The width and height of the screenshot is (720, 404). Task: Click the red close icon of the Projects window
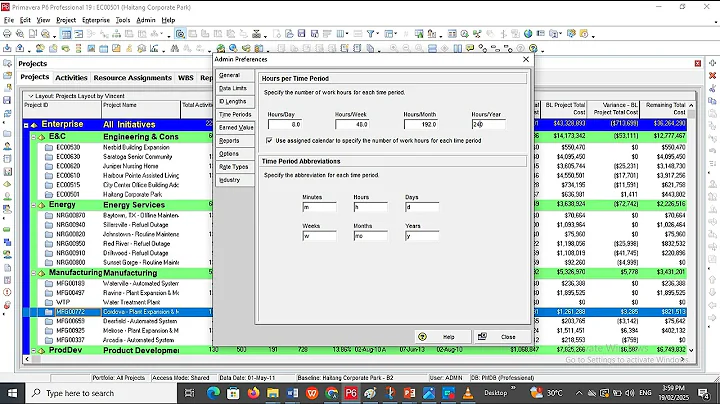coord(698,63)
